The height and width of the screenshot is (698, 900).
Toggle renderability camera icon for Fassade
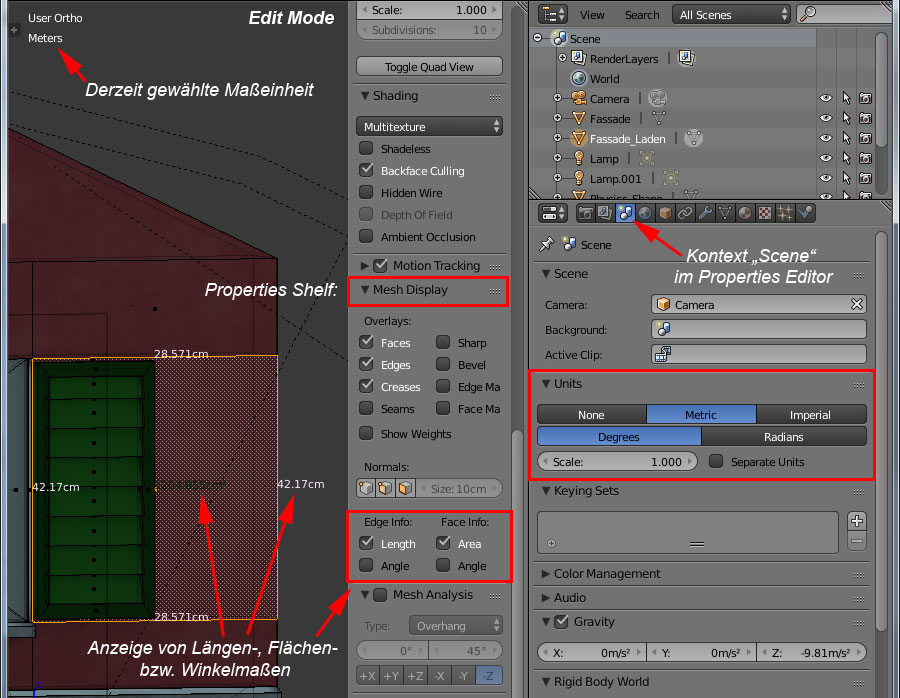coord(865,118)
